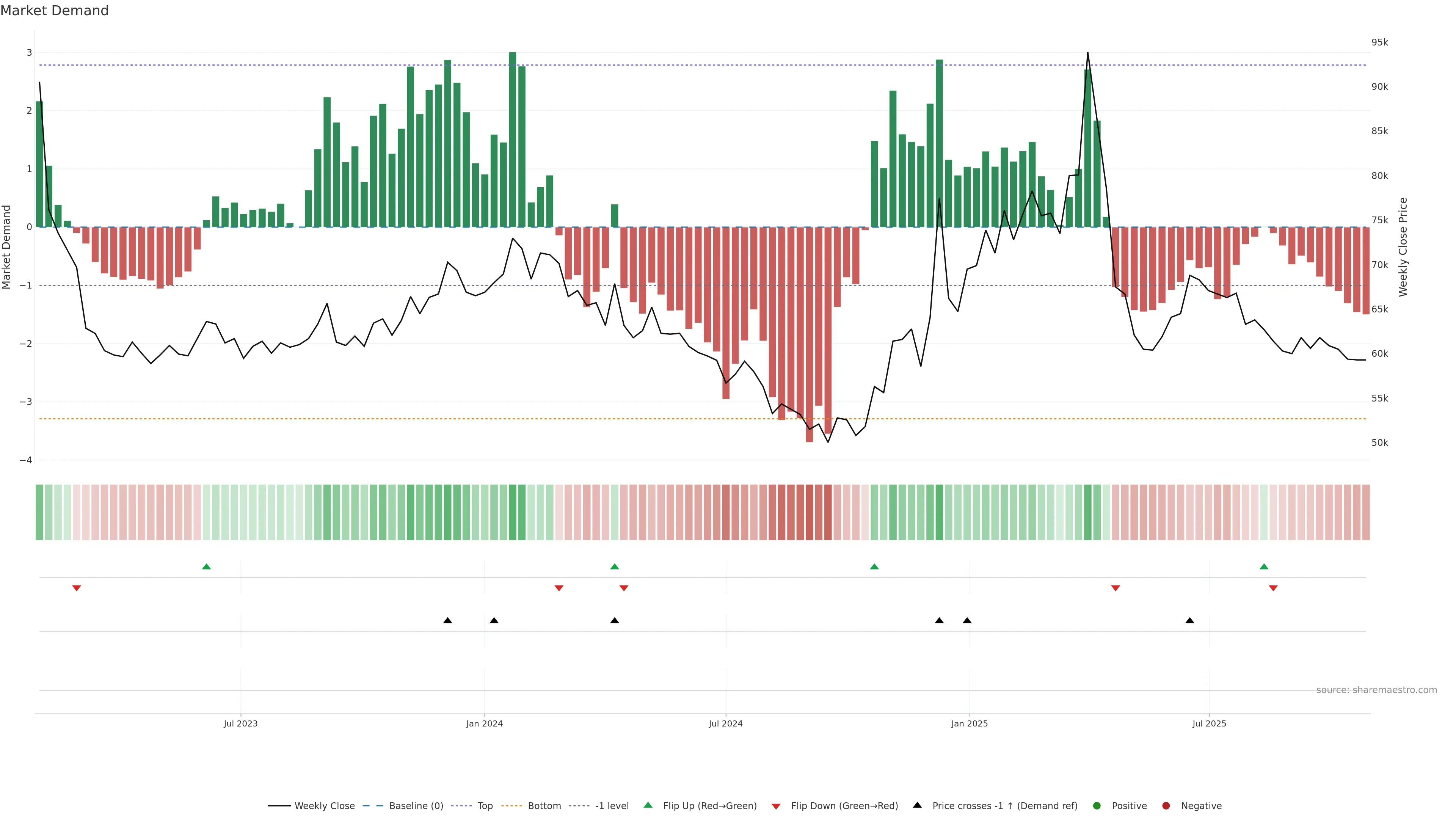Click the Market Demand chart title
Screen dimensions: 1456x819
(x=54, y=11)
